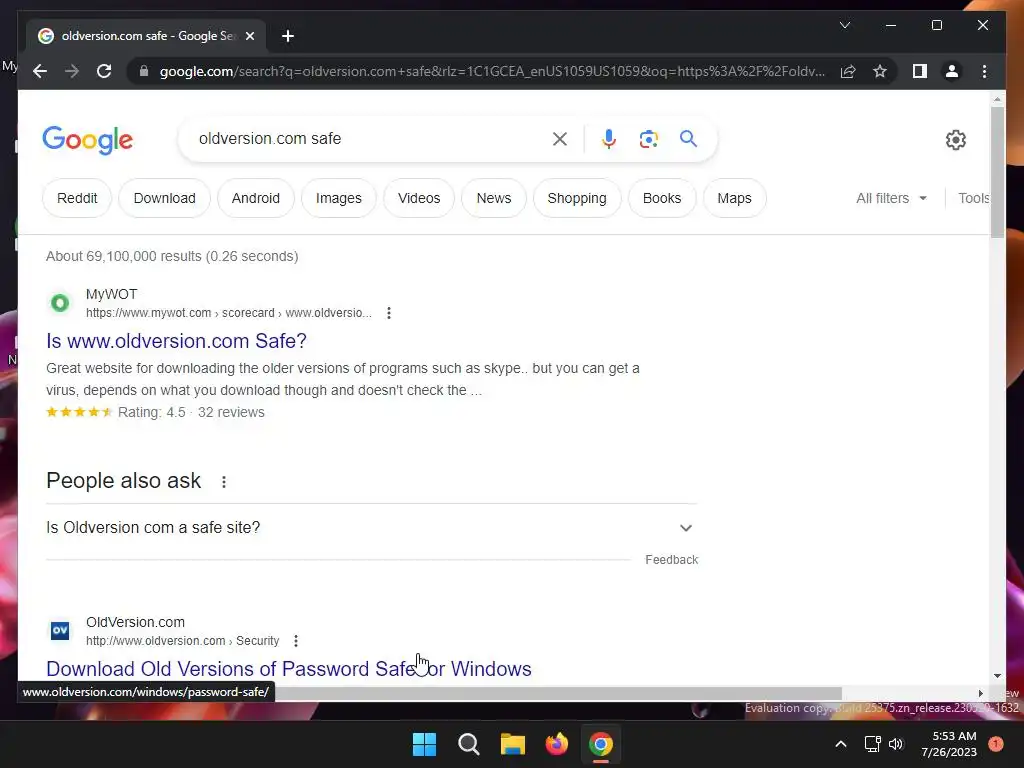
Task: View site information lock icon
Action: [x=144, y=71]
